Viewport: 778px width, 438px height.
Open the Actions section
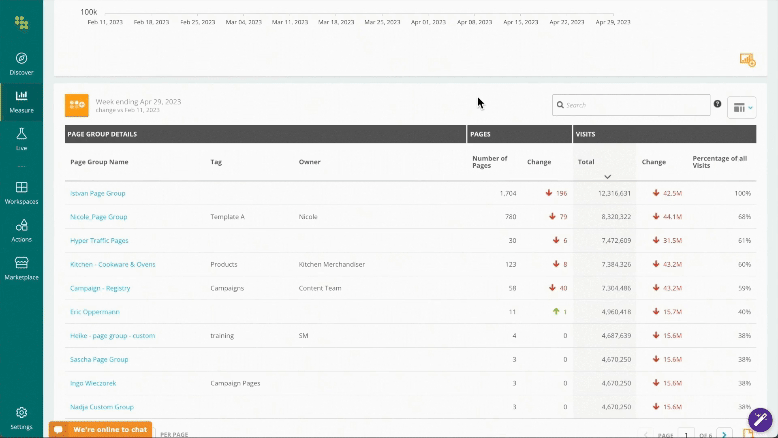21,231
